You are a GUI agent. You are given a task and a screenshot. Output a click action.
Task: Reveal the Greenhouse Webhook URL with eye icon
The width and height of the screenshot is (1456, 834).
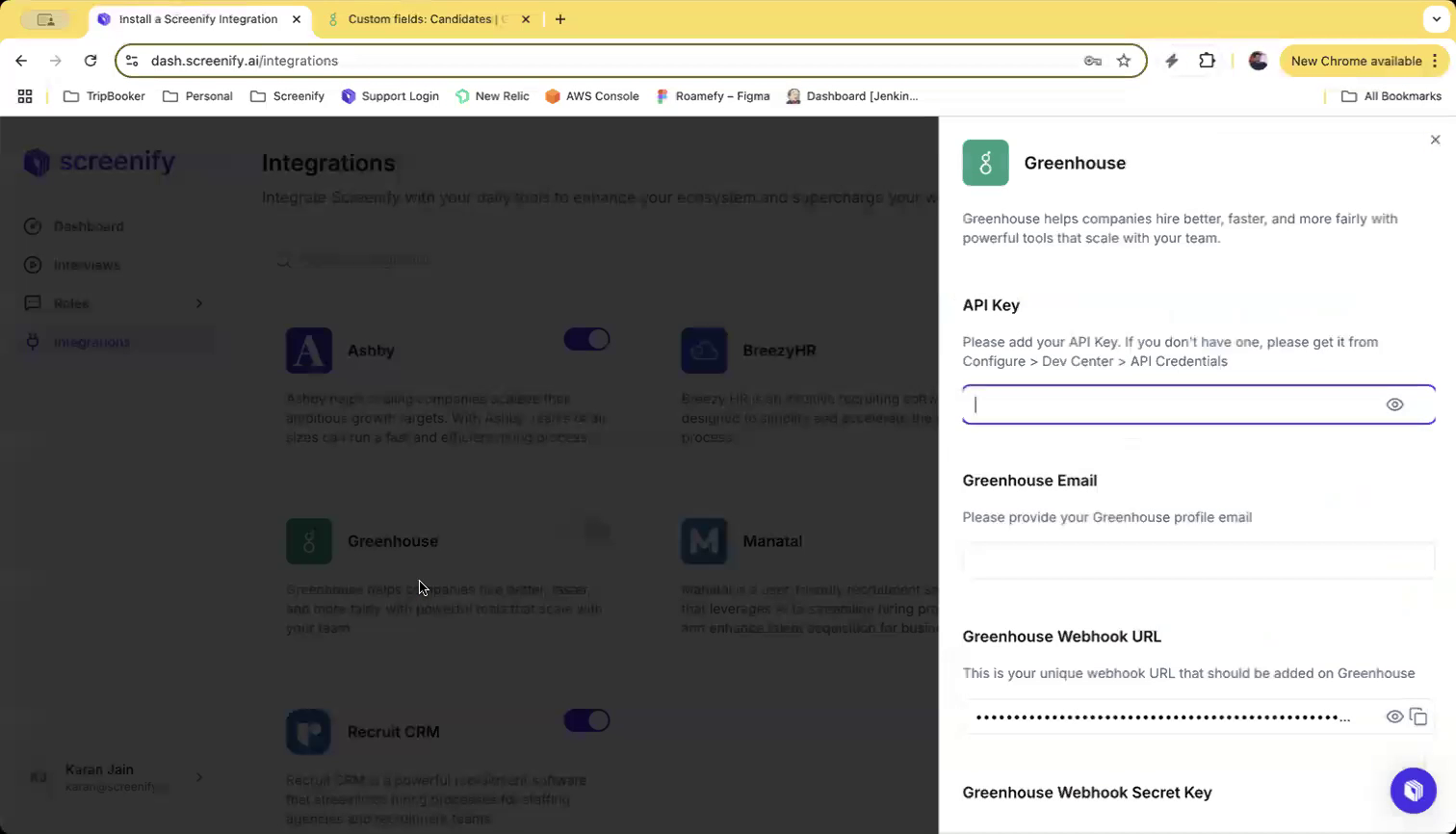pyautogui.click(x=1393, y=717)
